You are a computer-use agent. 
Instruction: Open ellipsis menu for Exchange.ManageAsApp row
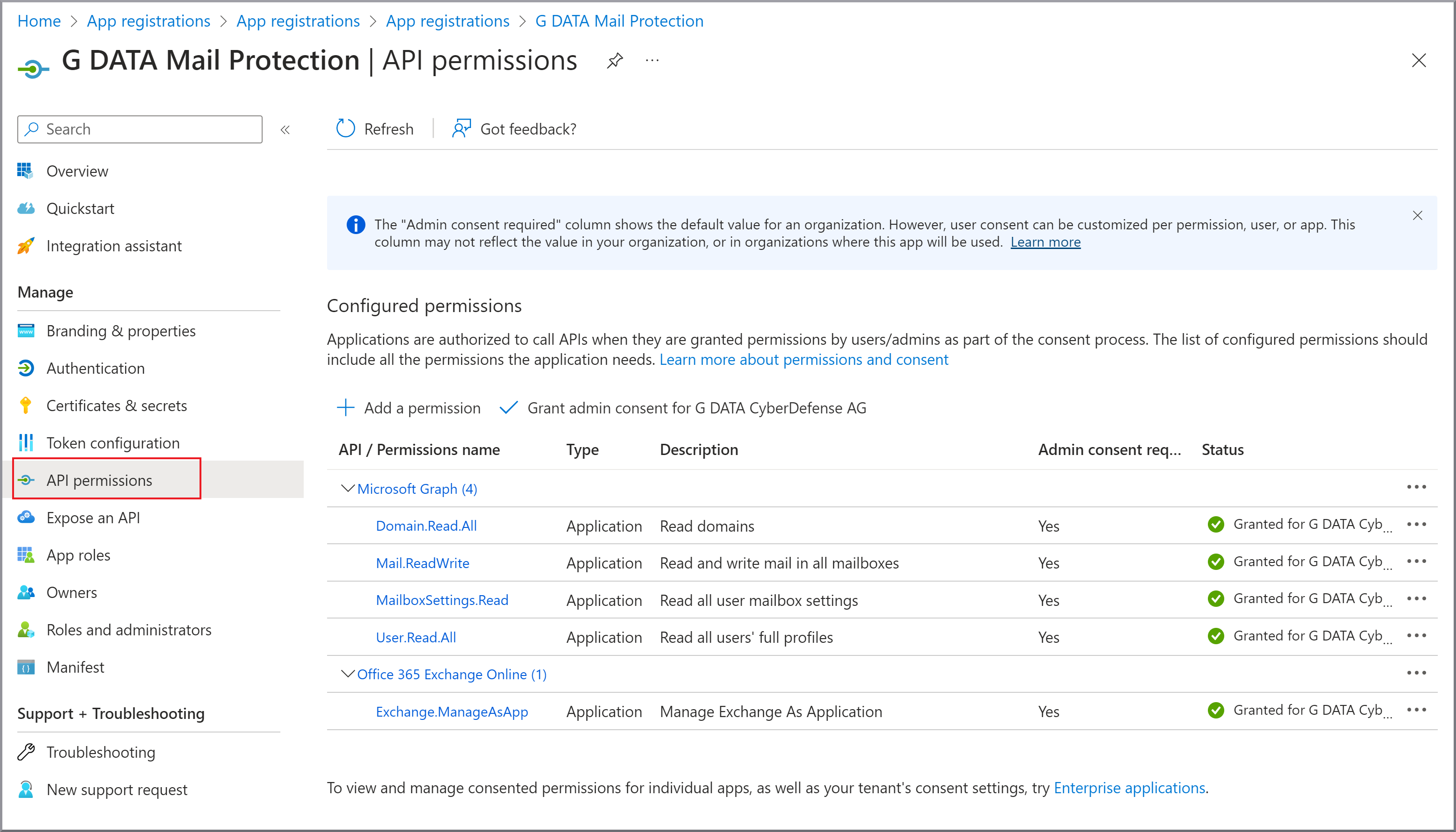(x=1416, y=710)
